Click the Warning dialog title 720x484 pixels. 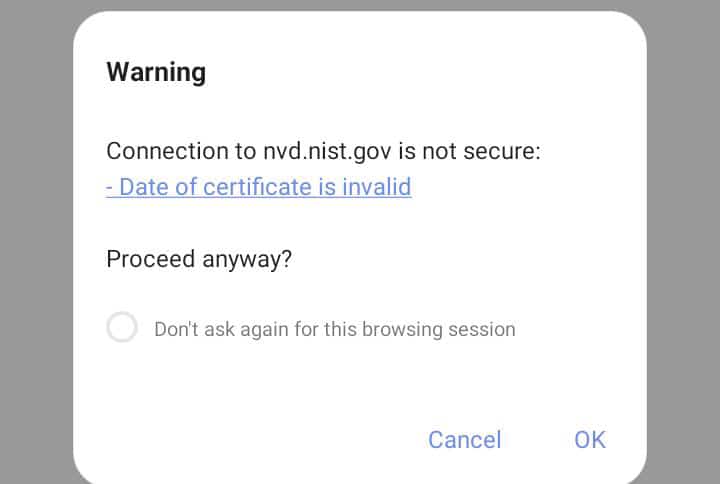(x=156, y=72)
